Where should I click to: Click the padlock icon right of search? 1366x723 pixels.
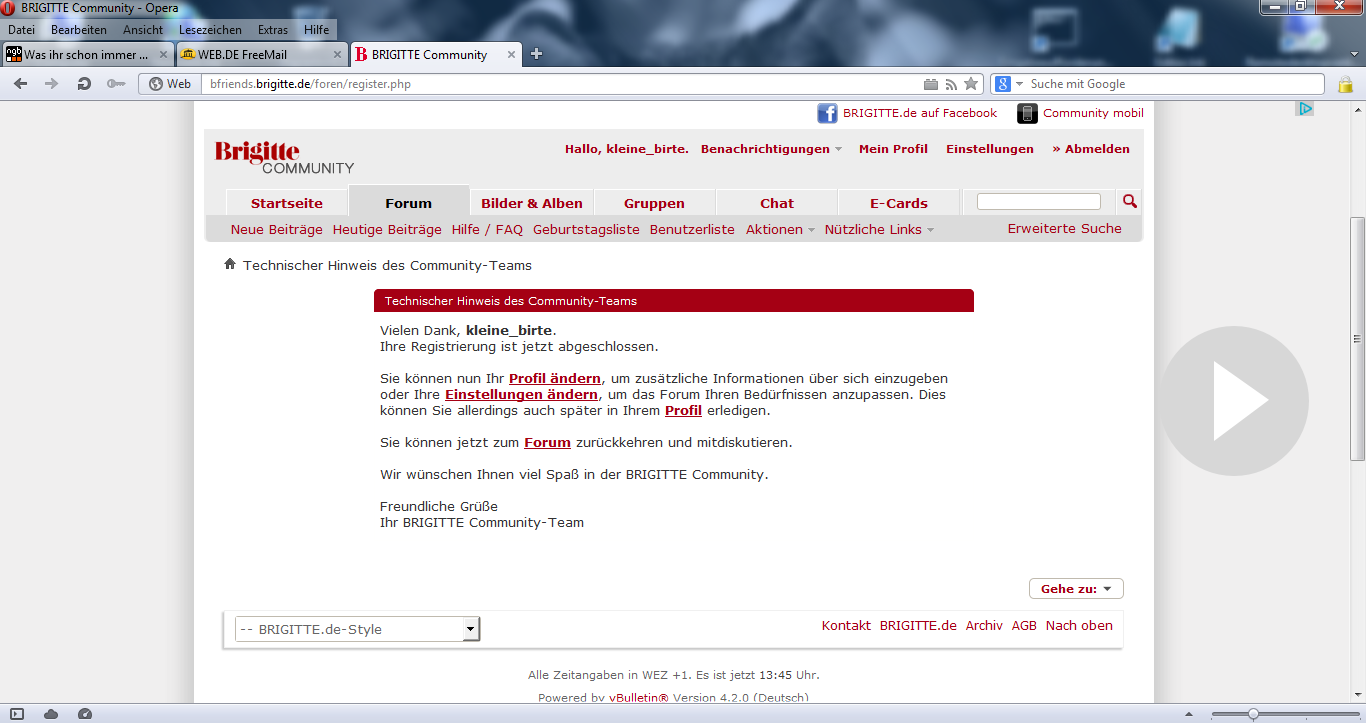pos(1346,85)
